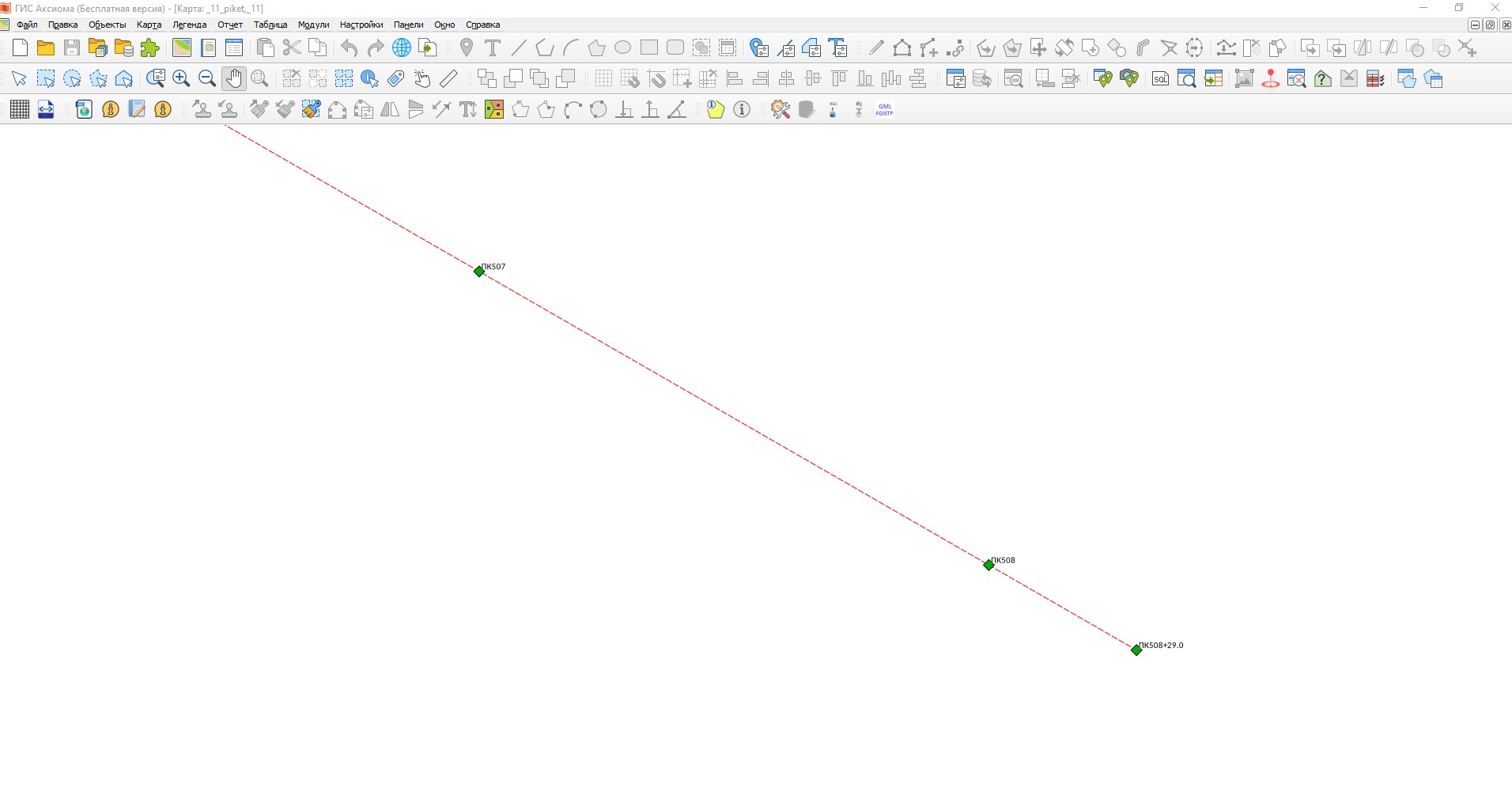Choose the point marker drawing tool
This screenshot has height=799, width=1512.
point(467,48)
